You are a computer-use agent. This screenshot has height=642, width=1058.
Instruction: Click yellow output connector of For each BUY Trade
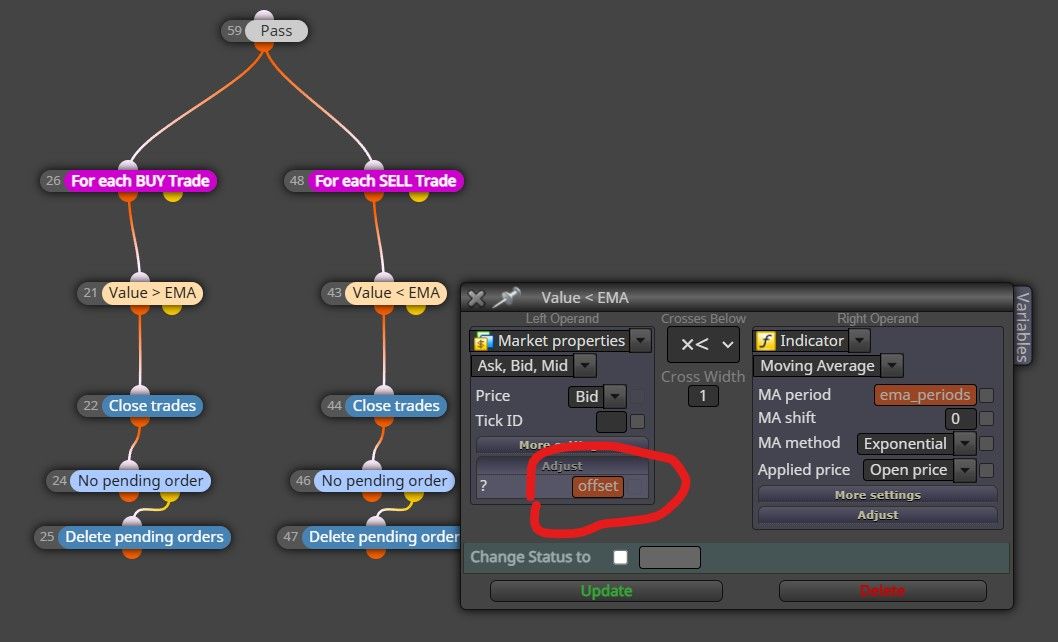pos(173,196)
